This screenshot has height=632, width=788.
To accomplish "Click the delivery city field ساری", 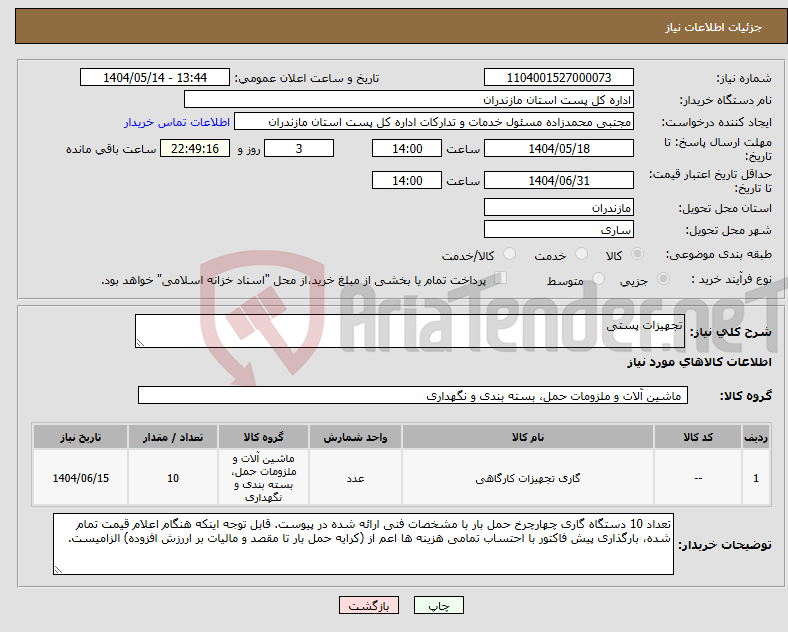I will tap(558, 230).
